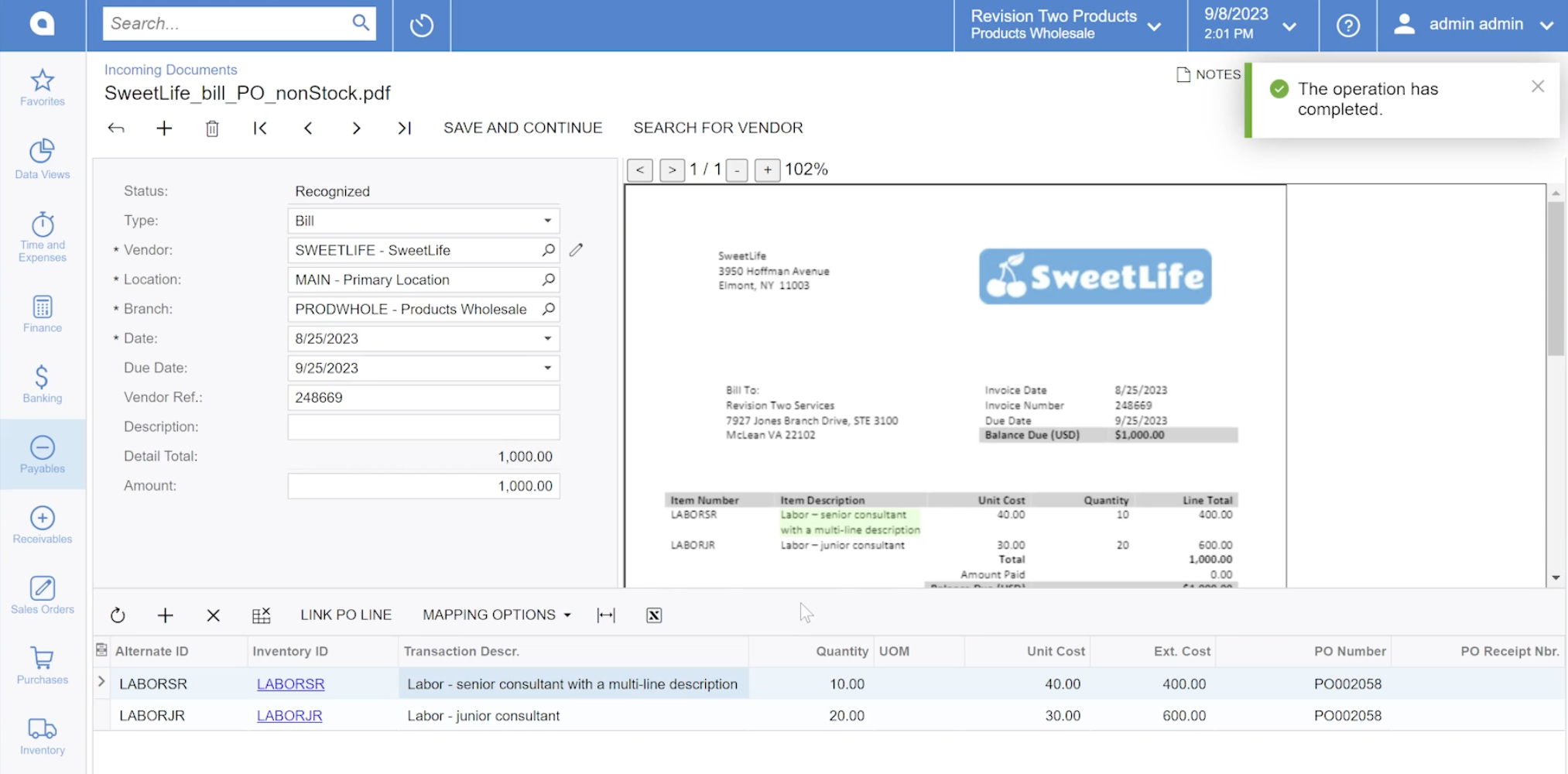Click SAVE AND CONTINUE
Viewport: 1568px width, 774px height.
(x=522, y=128)
